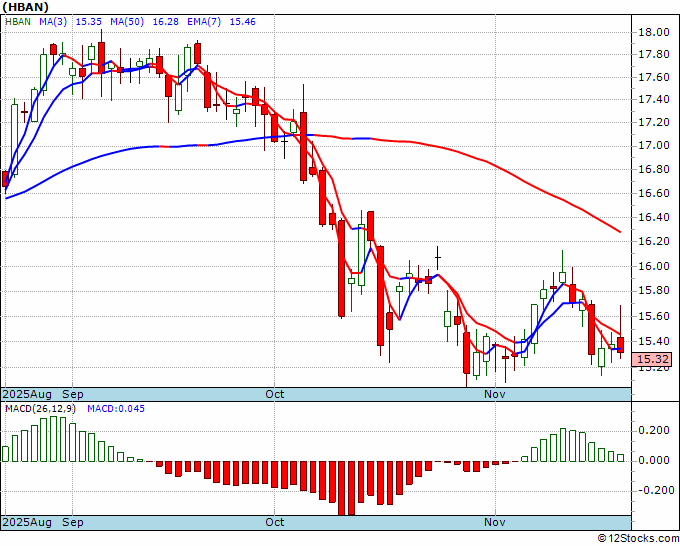This screenshot has height=546, width=680.
Task: Select the MA(3) legend label
Action: (53, 22)
